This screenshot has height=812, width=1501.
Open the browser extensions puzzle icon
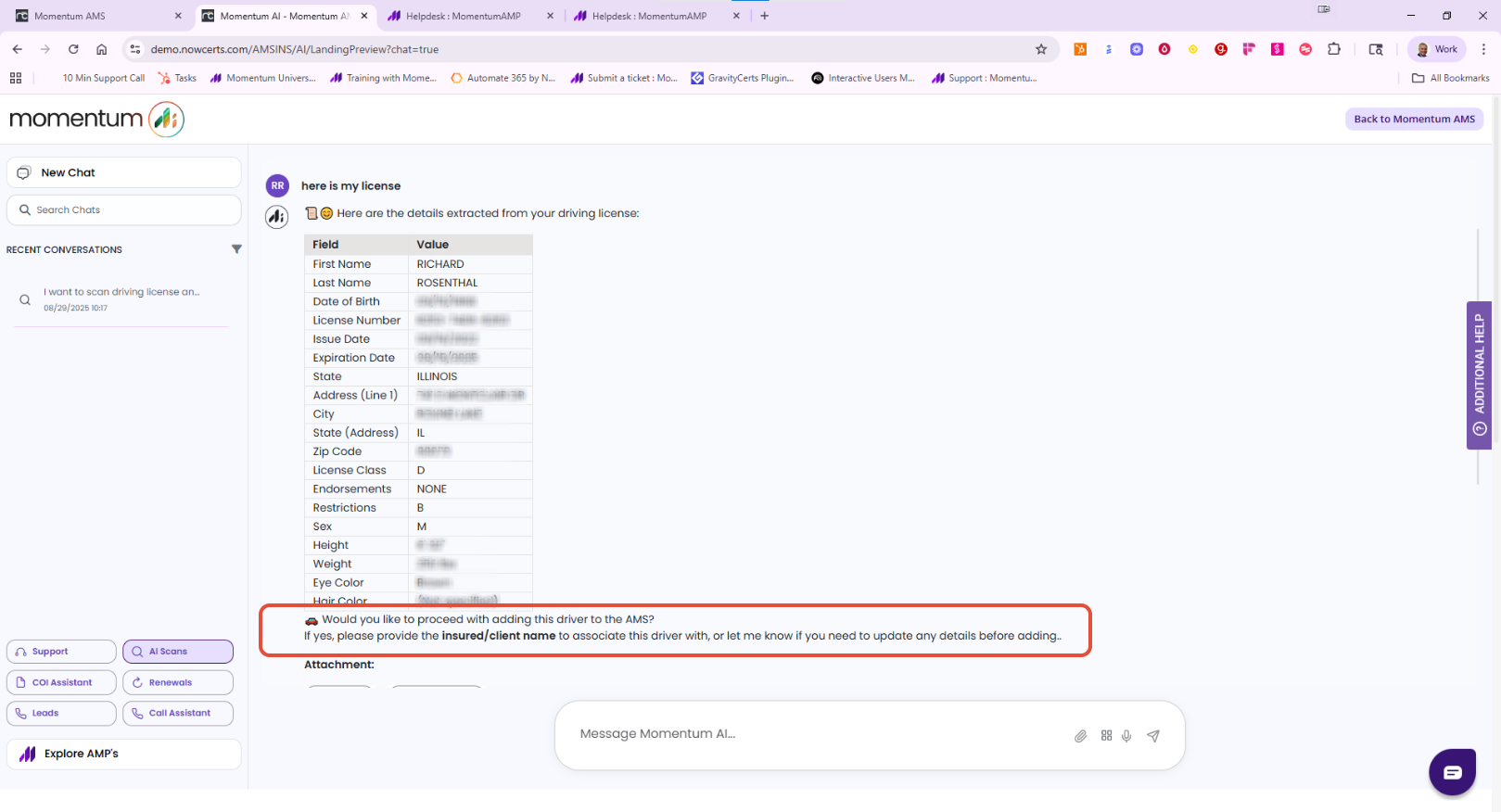coord(1334,49)
